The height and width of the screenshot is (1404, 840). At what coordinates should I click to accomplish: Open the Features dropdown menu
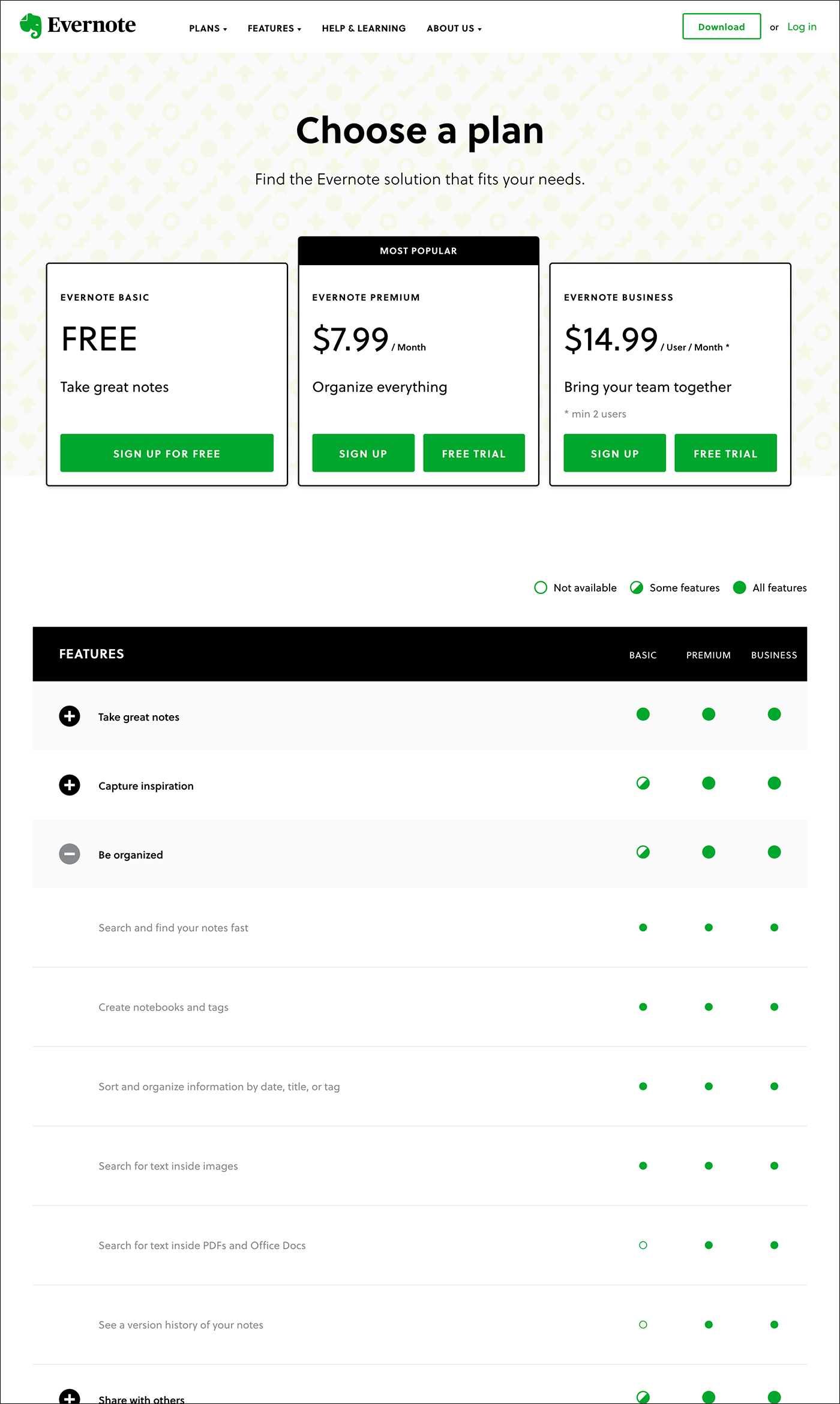coord(274,28)
